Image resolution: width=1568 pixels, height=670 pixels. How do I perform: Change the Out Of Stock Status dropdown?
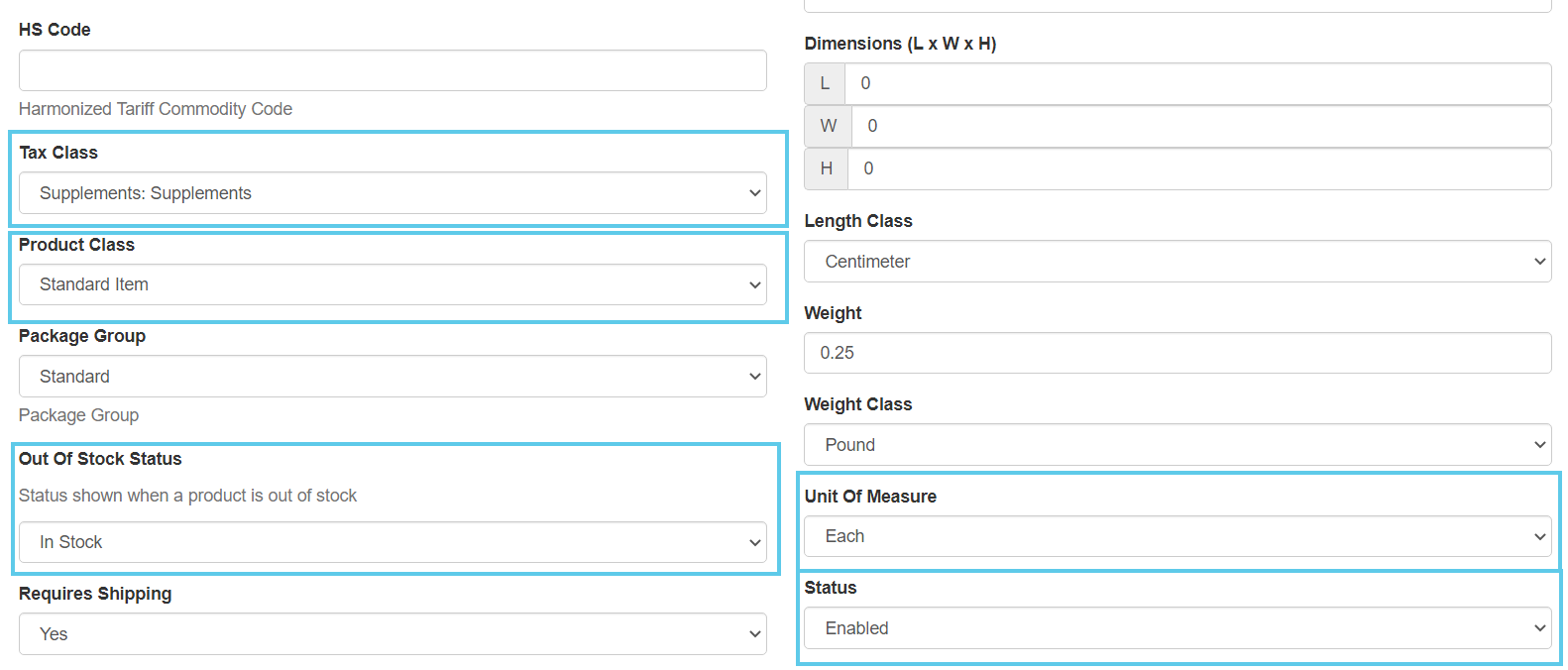(392, 542)
